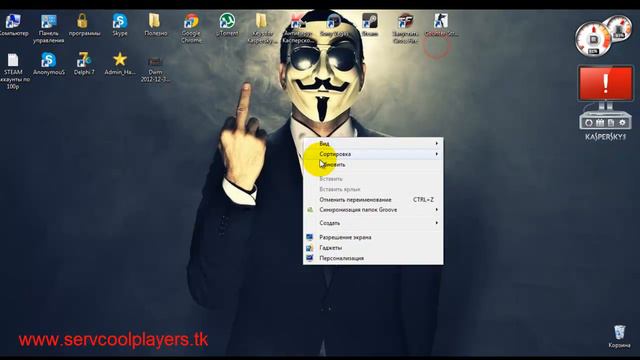Click the small memory meter dial gadget
The image size is (640, 360).
coord(620,28)
